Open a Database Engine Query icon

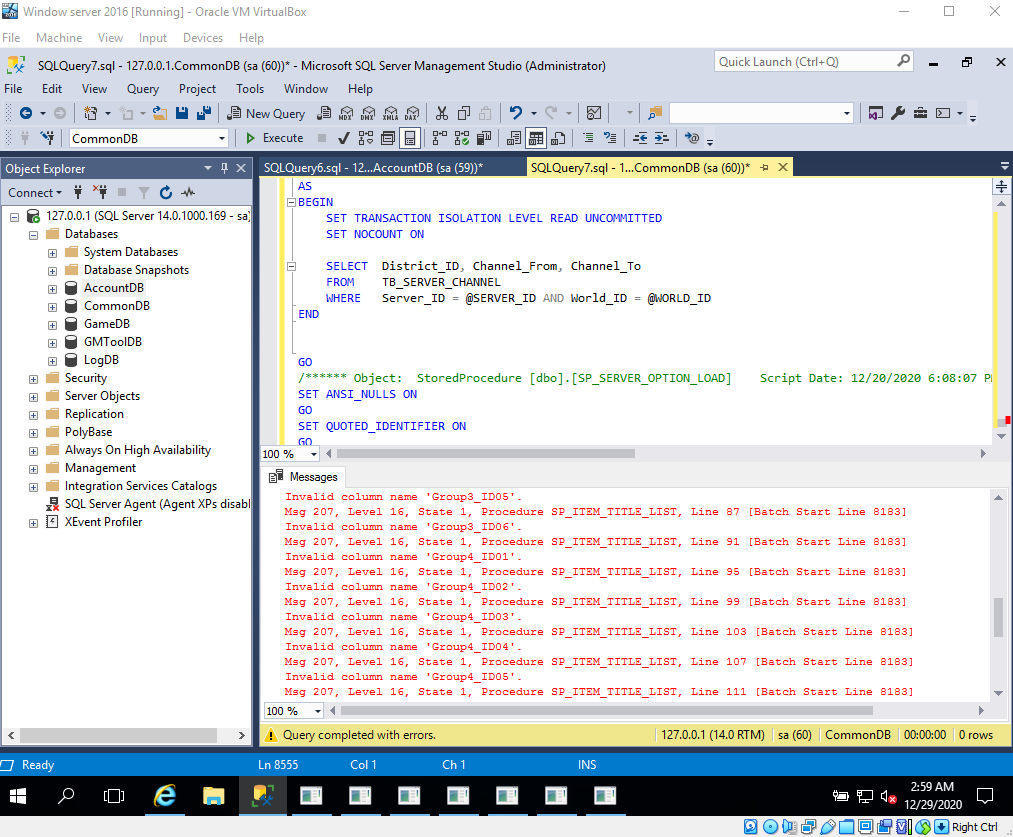click(324, 114)
